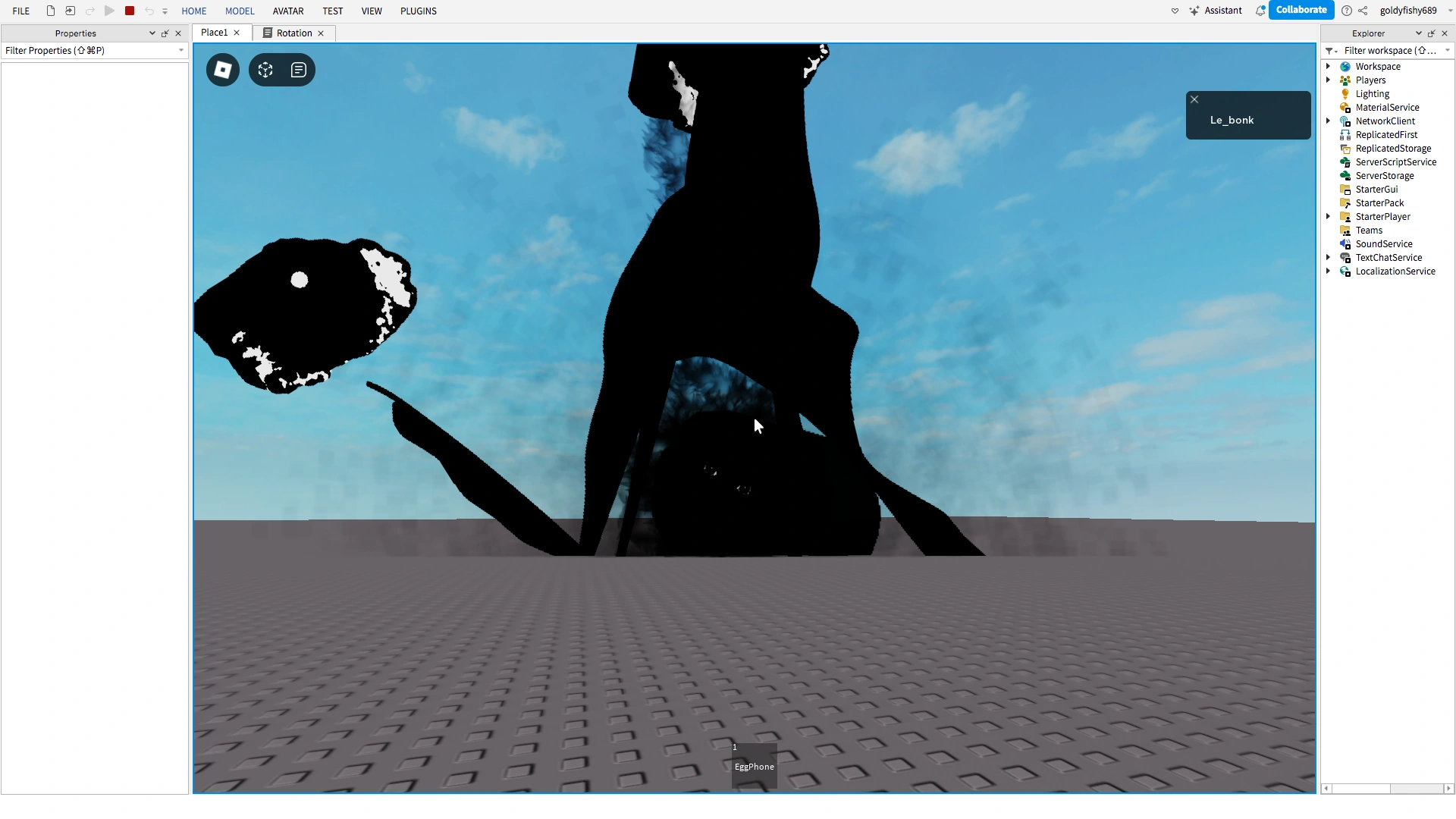Open the help question mark icon

tap(1347, 11)
